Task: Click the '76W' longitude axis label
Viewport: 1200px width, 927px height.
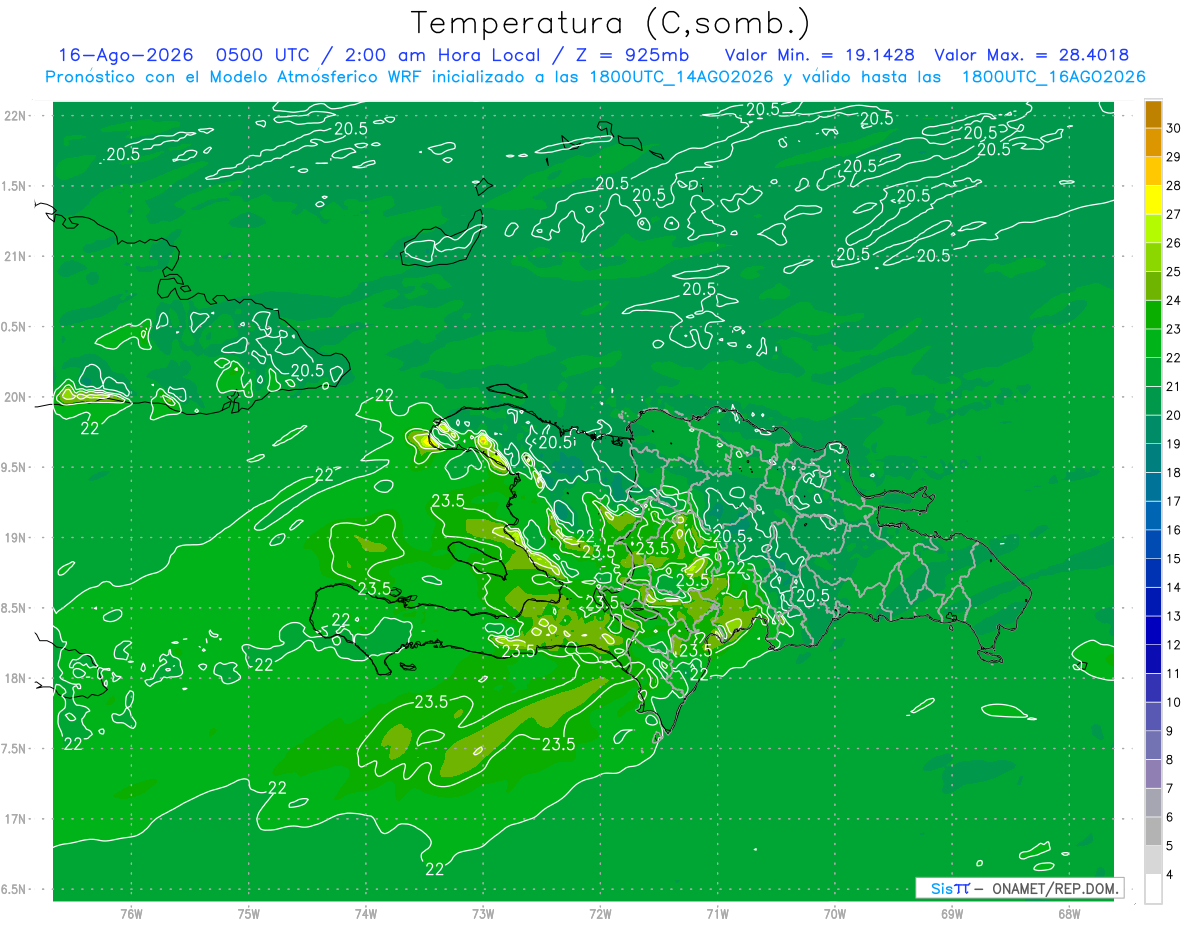Action: click(131, 914)
